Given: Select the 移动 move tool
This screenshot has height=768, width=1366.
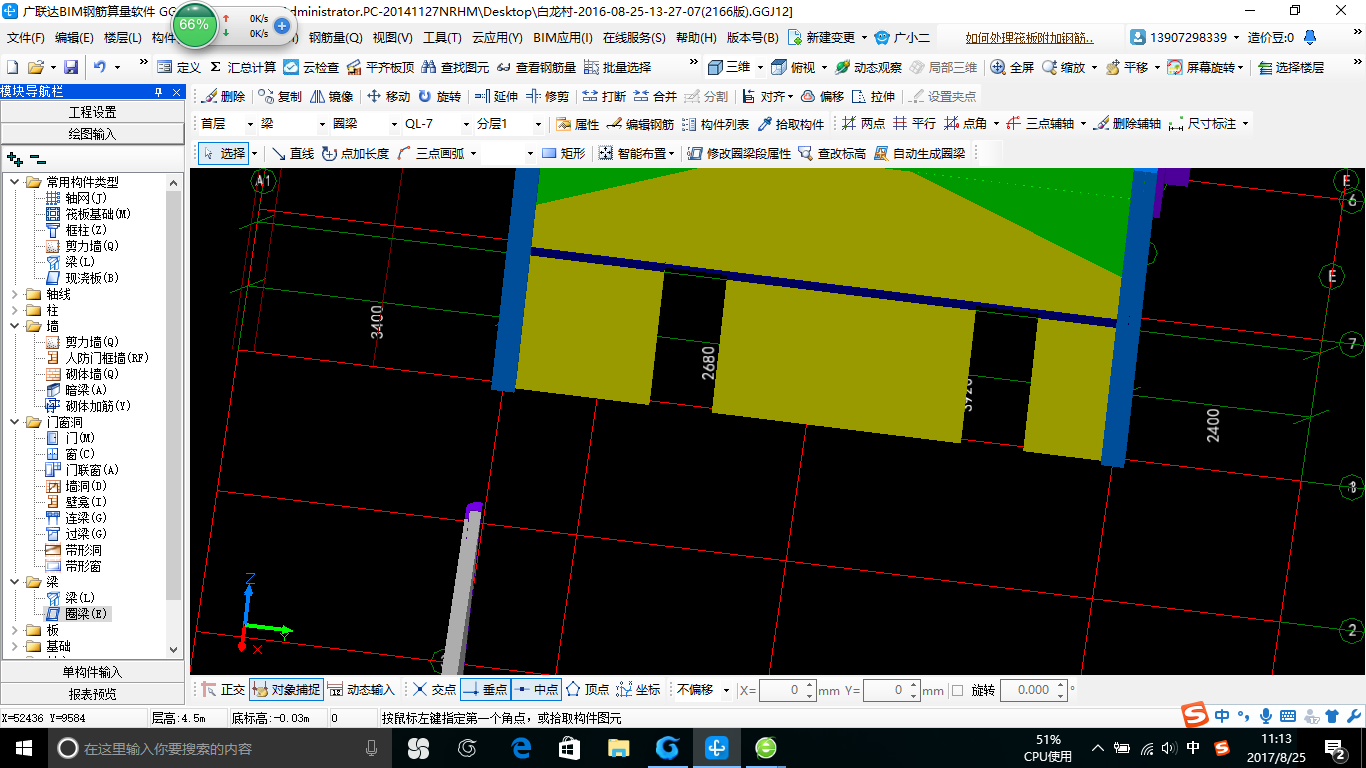Looking at the screenshot, I should coord(388,97).
